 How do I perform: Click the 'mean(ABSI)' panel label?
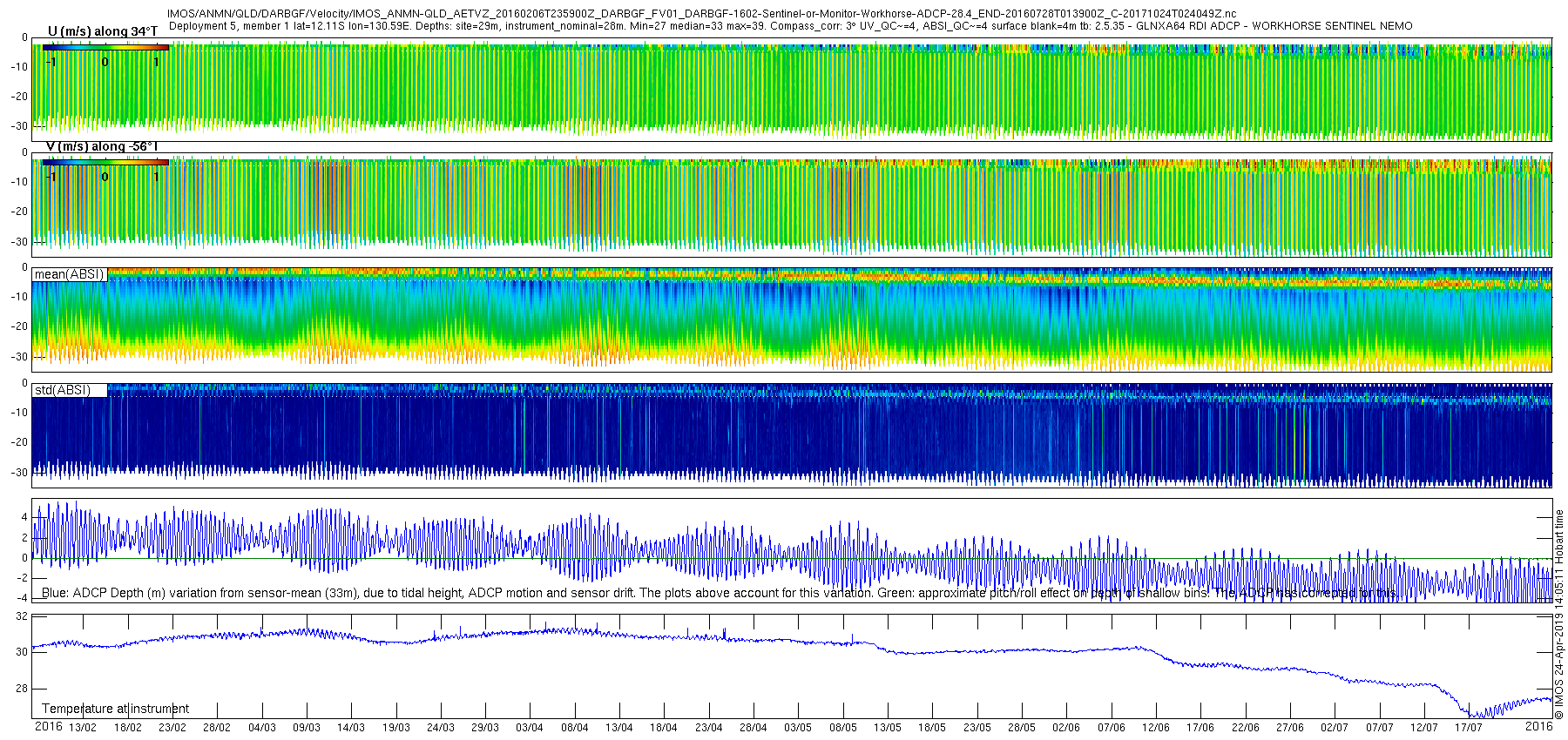[x=69, y=274]
